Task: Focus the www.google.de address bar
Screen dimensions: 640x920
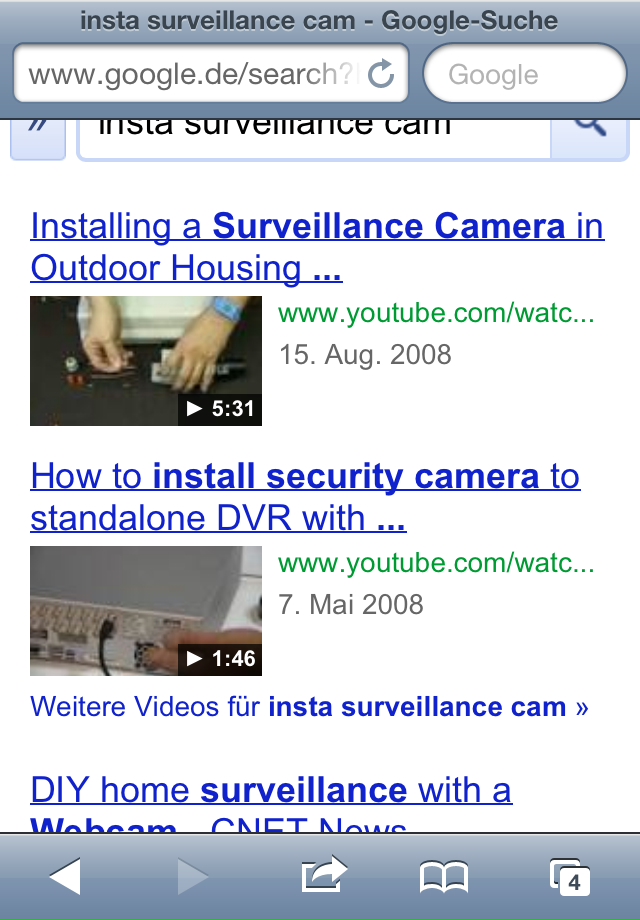Action: tap(211, 73)
